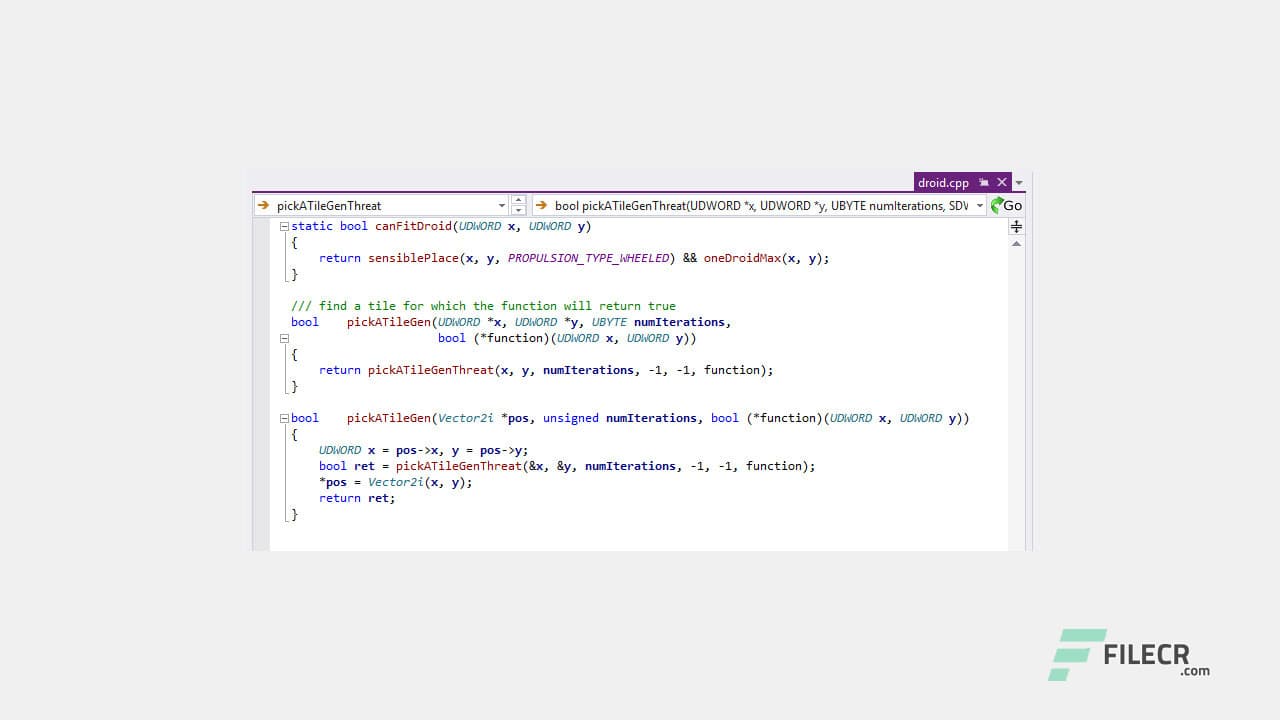Collapse the Vector2i pickATileGen overload
Viewport: 1280px width, 720px height.
pos(284,418)
